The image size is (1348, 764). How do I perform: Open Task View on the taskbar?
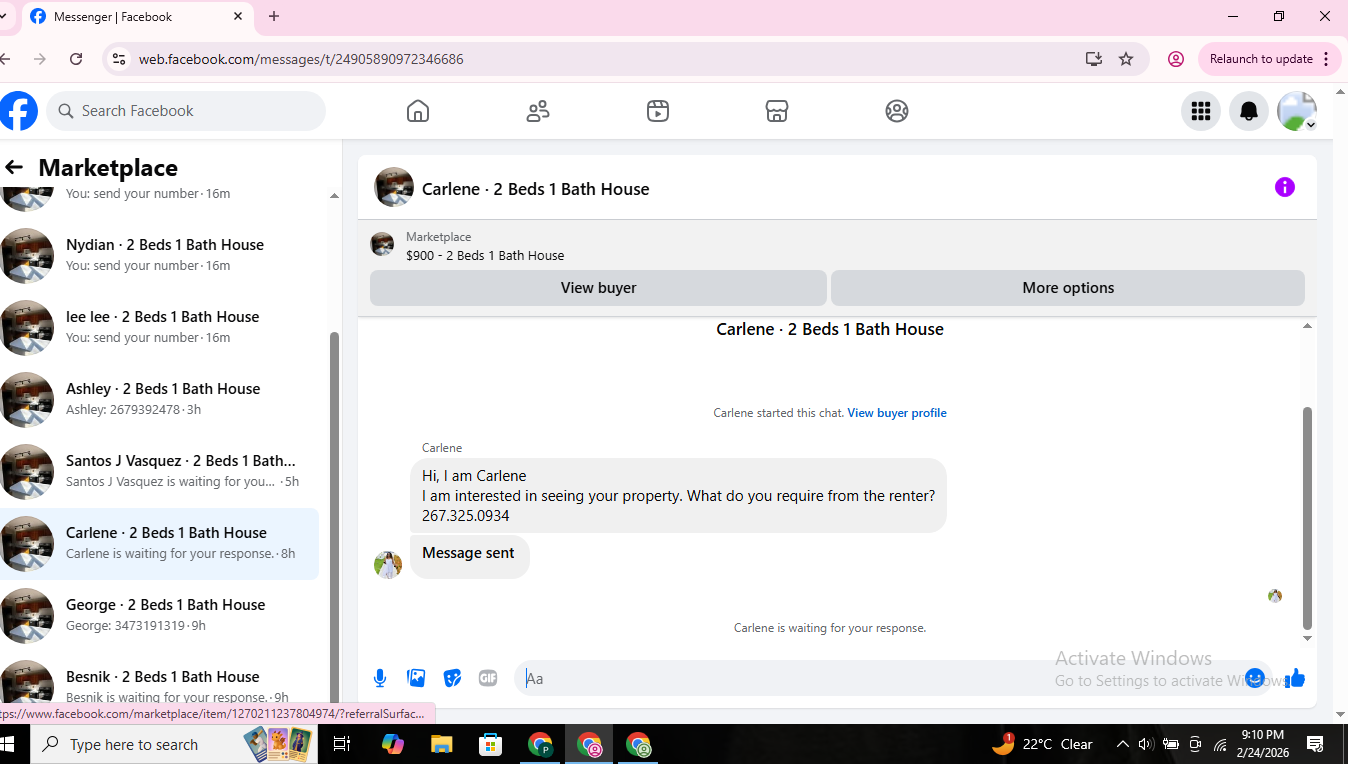click(341, 745)
